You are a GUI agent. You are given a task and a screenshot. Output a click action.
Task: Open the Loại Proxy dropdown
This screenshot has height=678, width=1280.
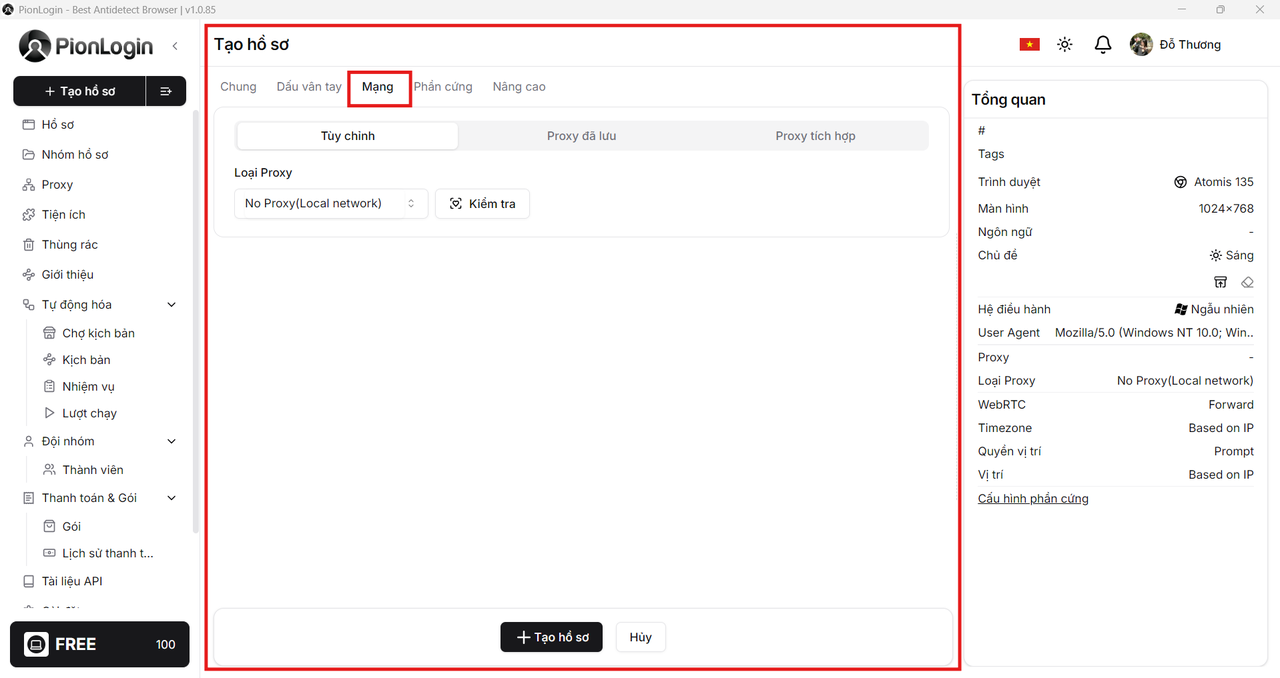pyautogui.click(x=330, y=204)
